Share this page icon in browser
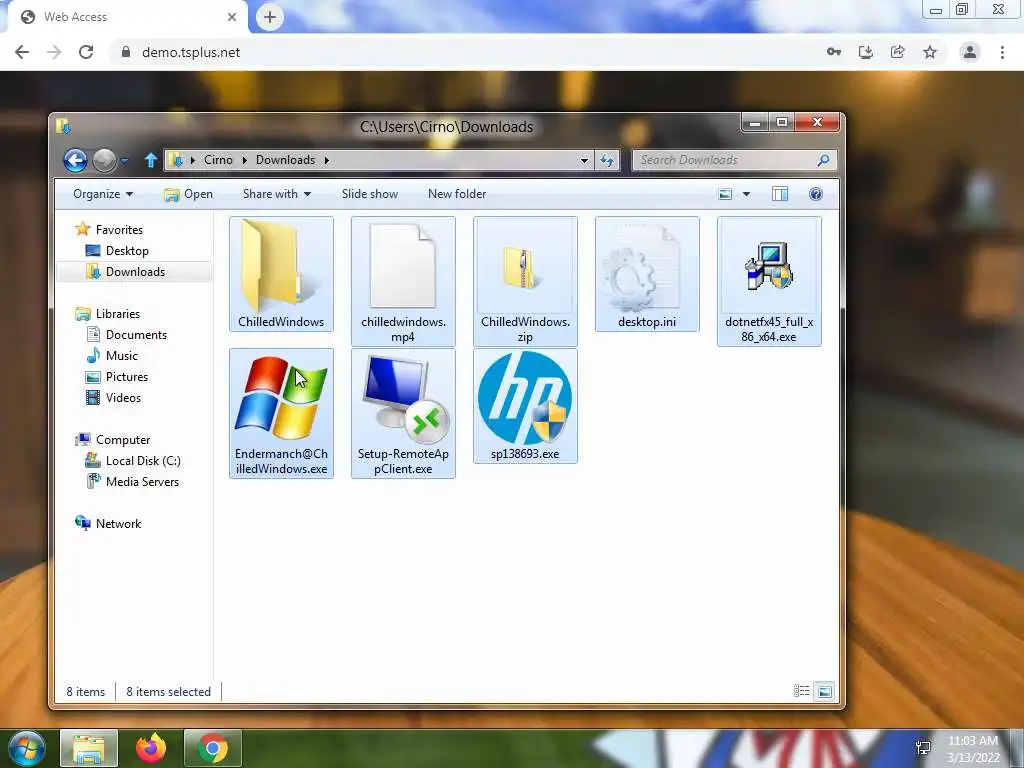 pos(898,52)
